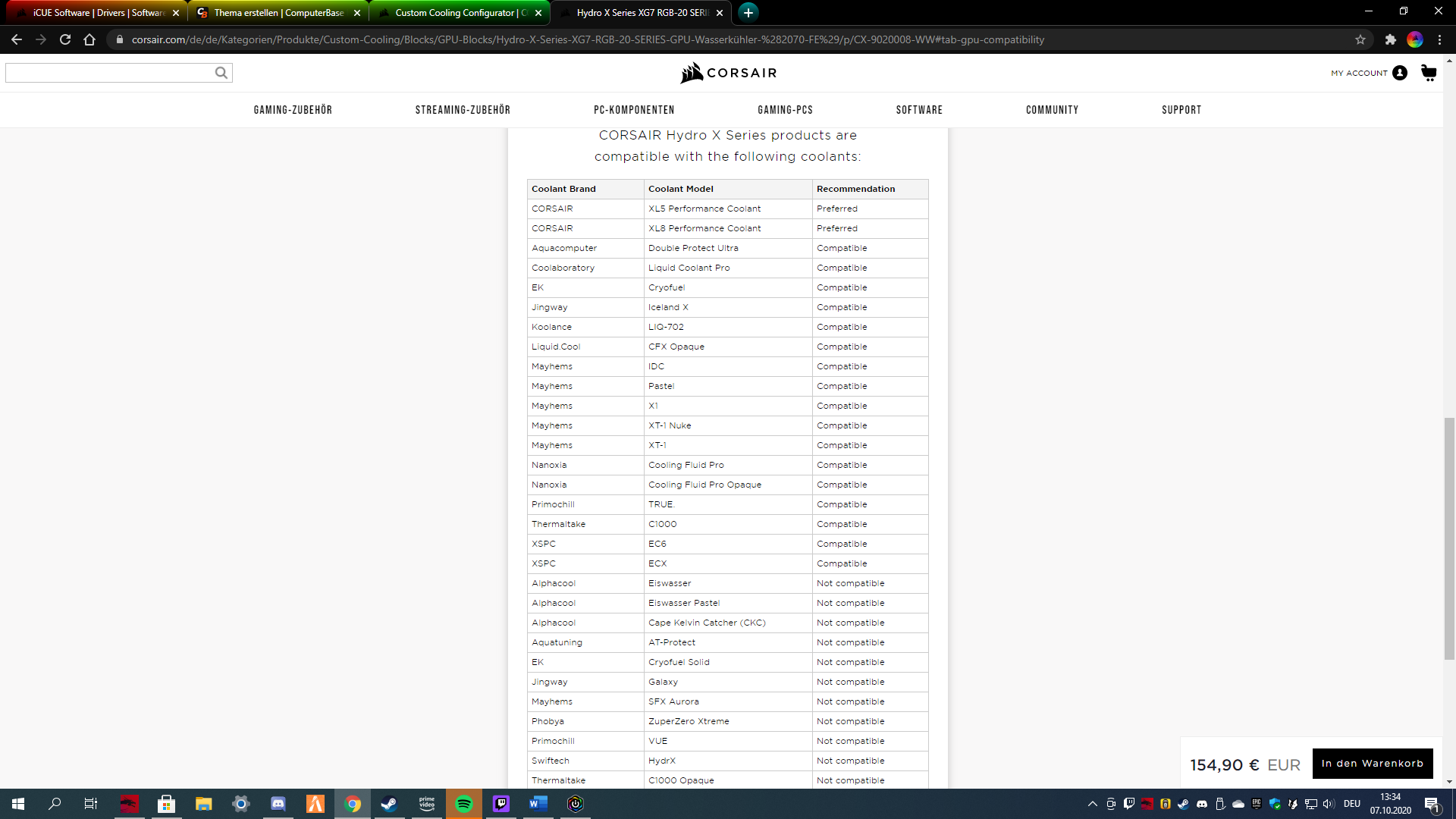The width and height of the screenshot is (1456, 819).
Task: Open a new browser tab
Action: pyautogui.click(x=748, y=13)
